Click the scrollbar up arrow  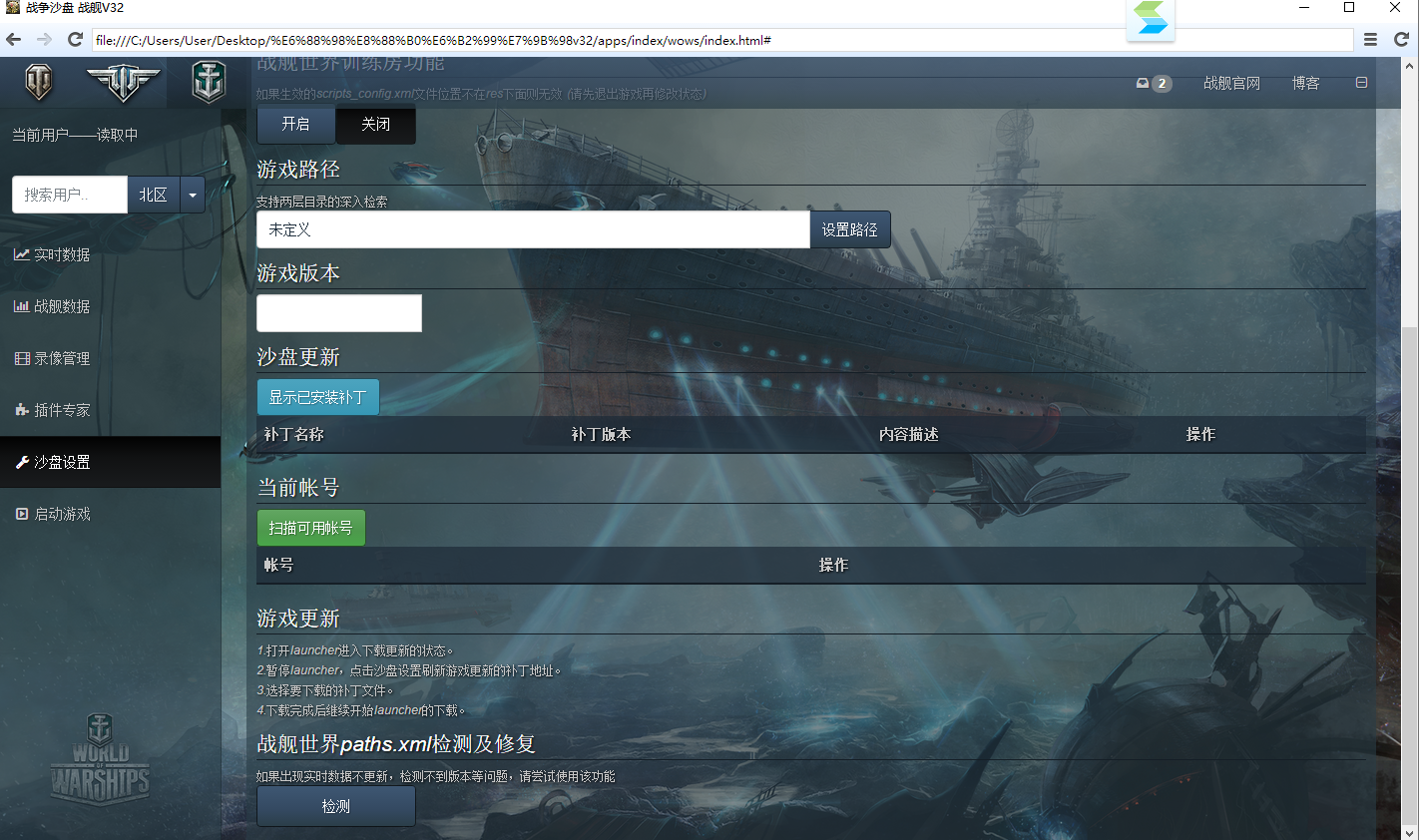(1410, 66)
